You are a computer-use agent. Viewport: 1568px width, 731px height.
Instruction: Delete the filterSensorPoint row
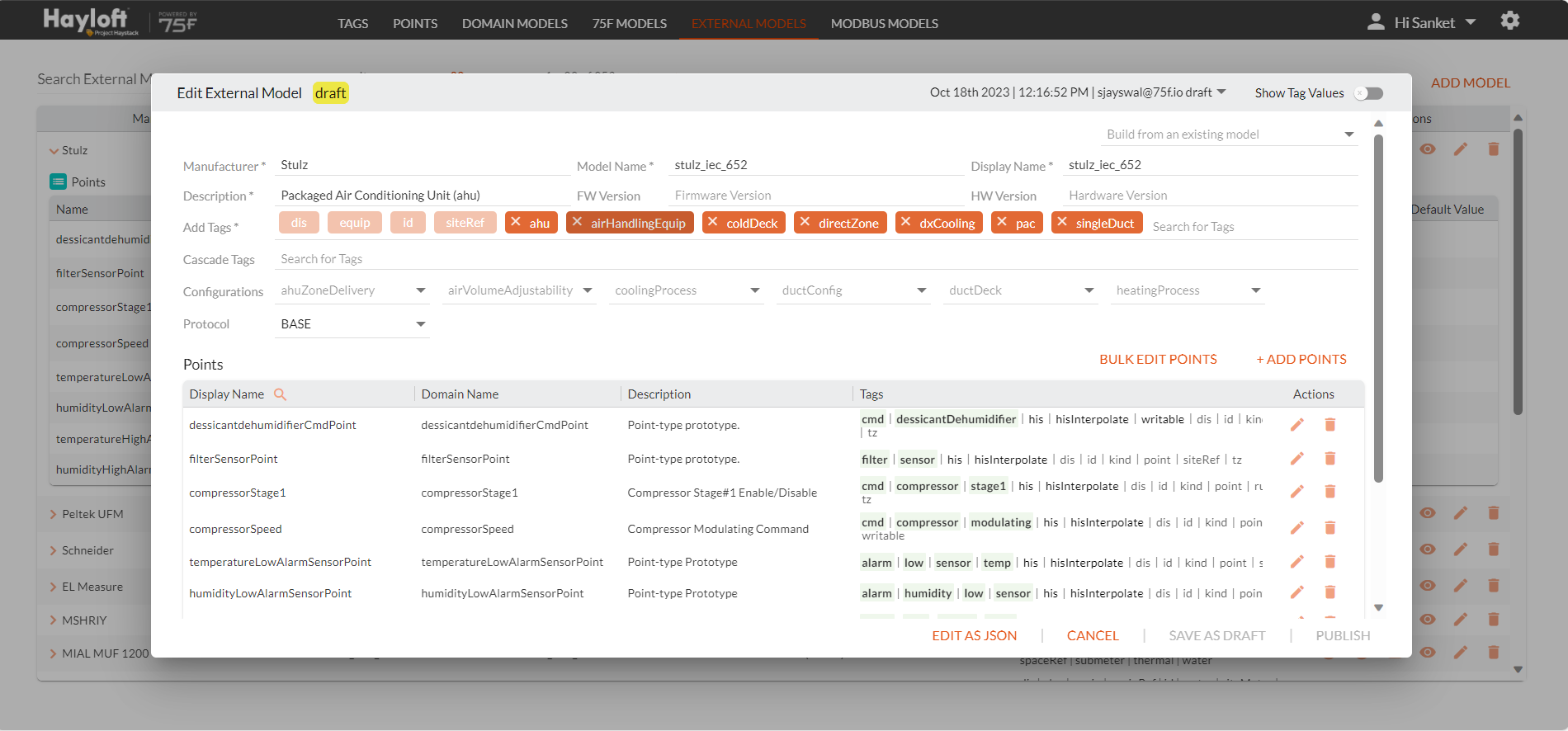coord(1329,459)
